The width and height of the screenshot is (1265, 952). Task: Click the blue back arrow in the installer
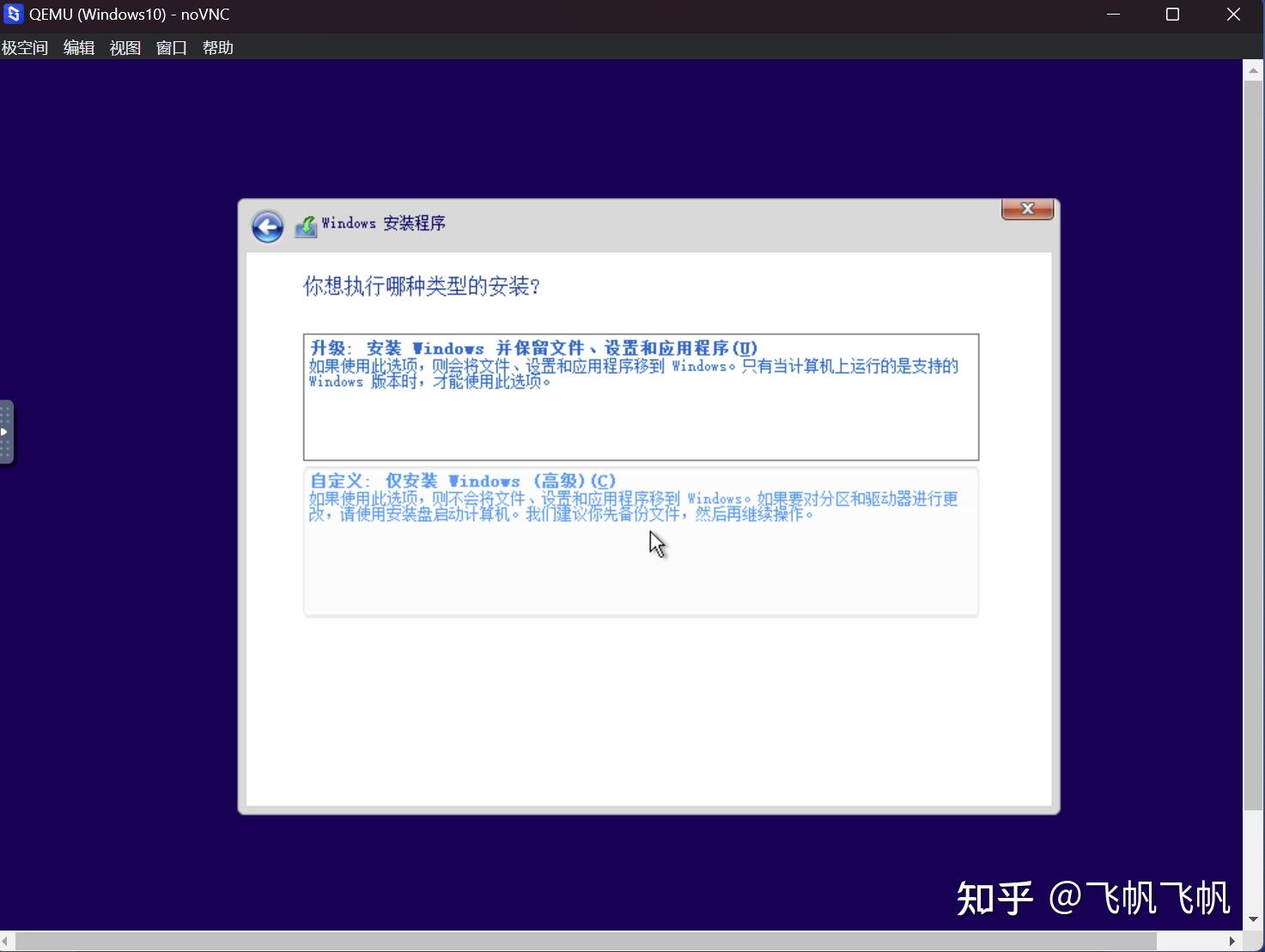(x=267, y=226)
